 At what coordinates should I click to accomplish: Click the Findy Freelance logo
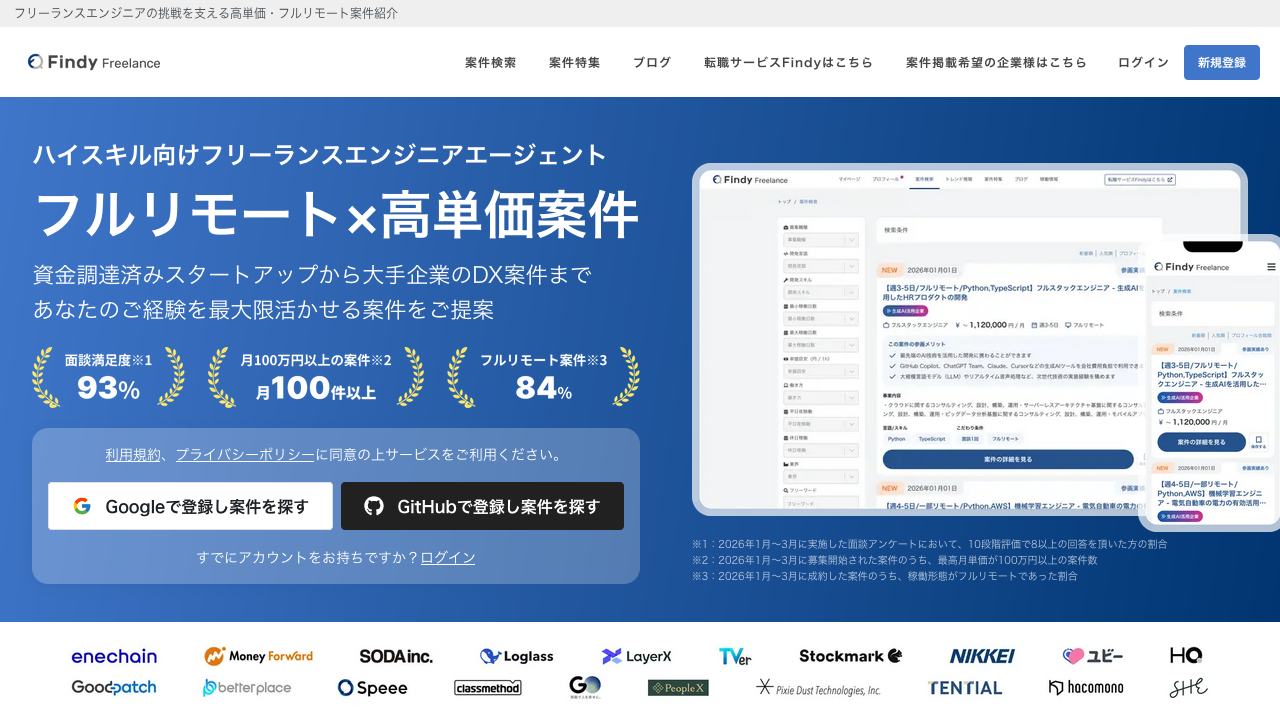click(x=94, y=62)
